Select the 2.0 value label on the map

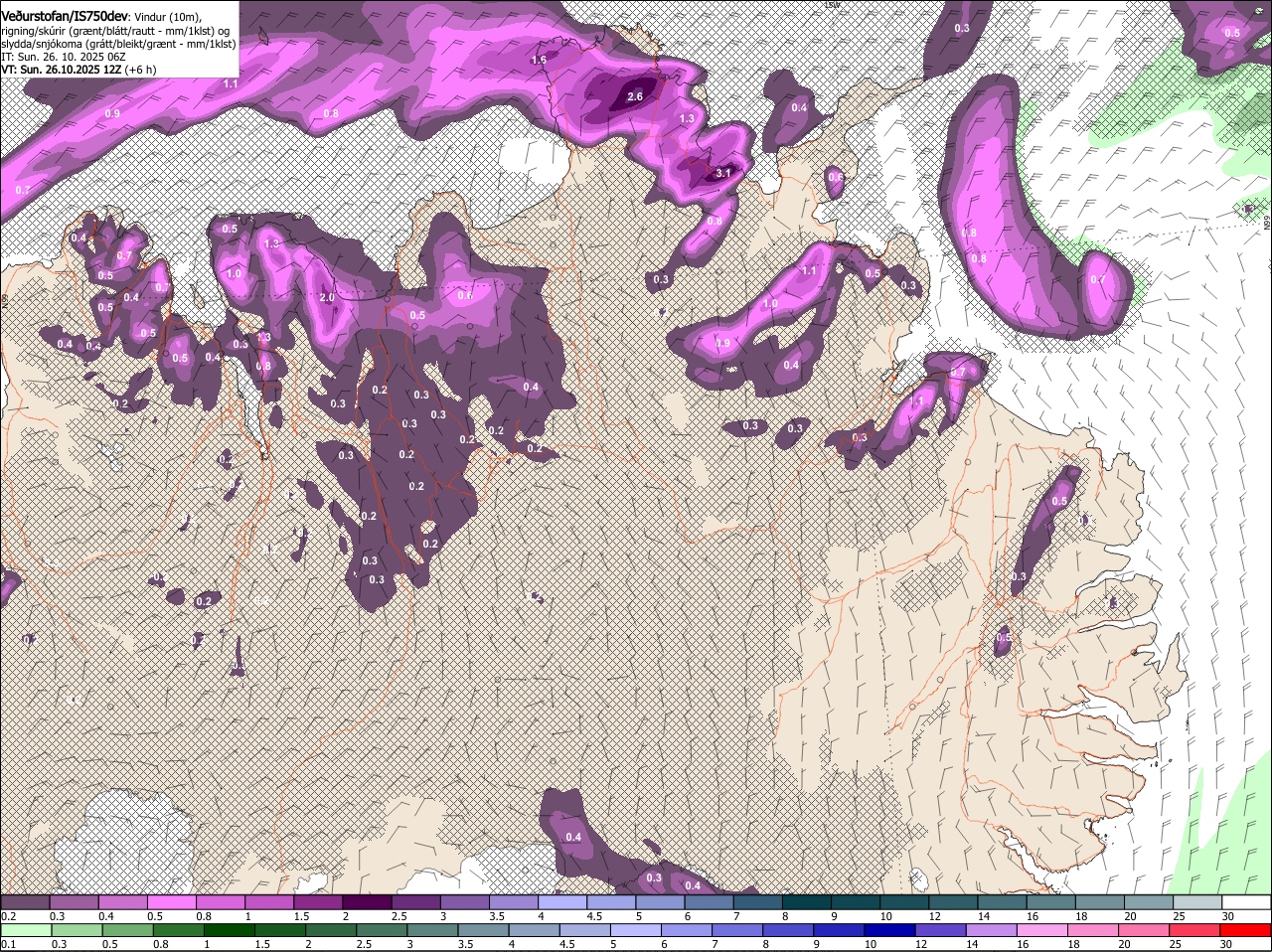326,297
